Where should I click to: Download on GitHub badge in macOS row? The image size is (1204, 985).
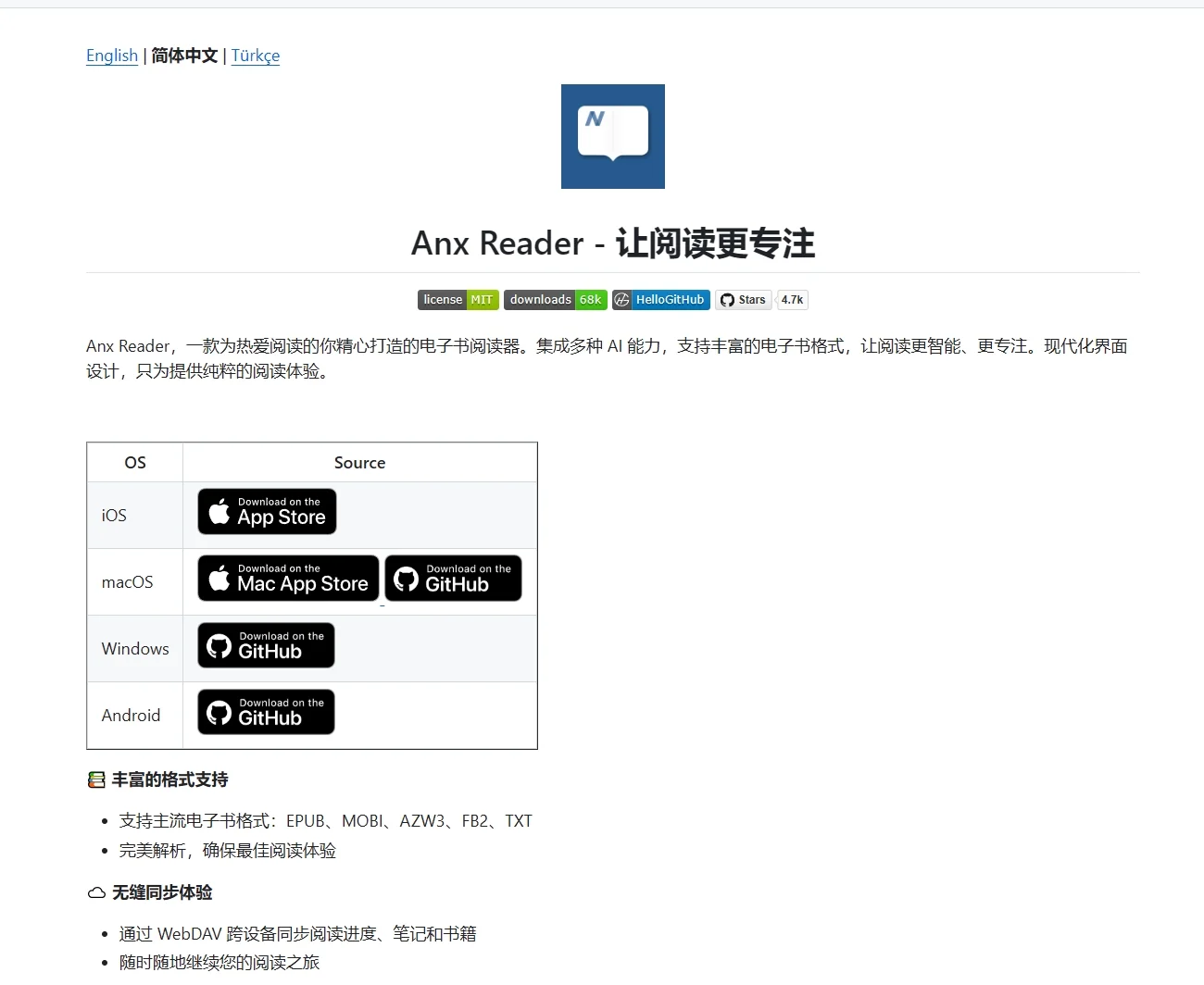click(454, 578)
